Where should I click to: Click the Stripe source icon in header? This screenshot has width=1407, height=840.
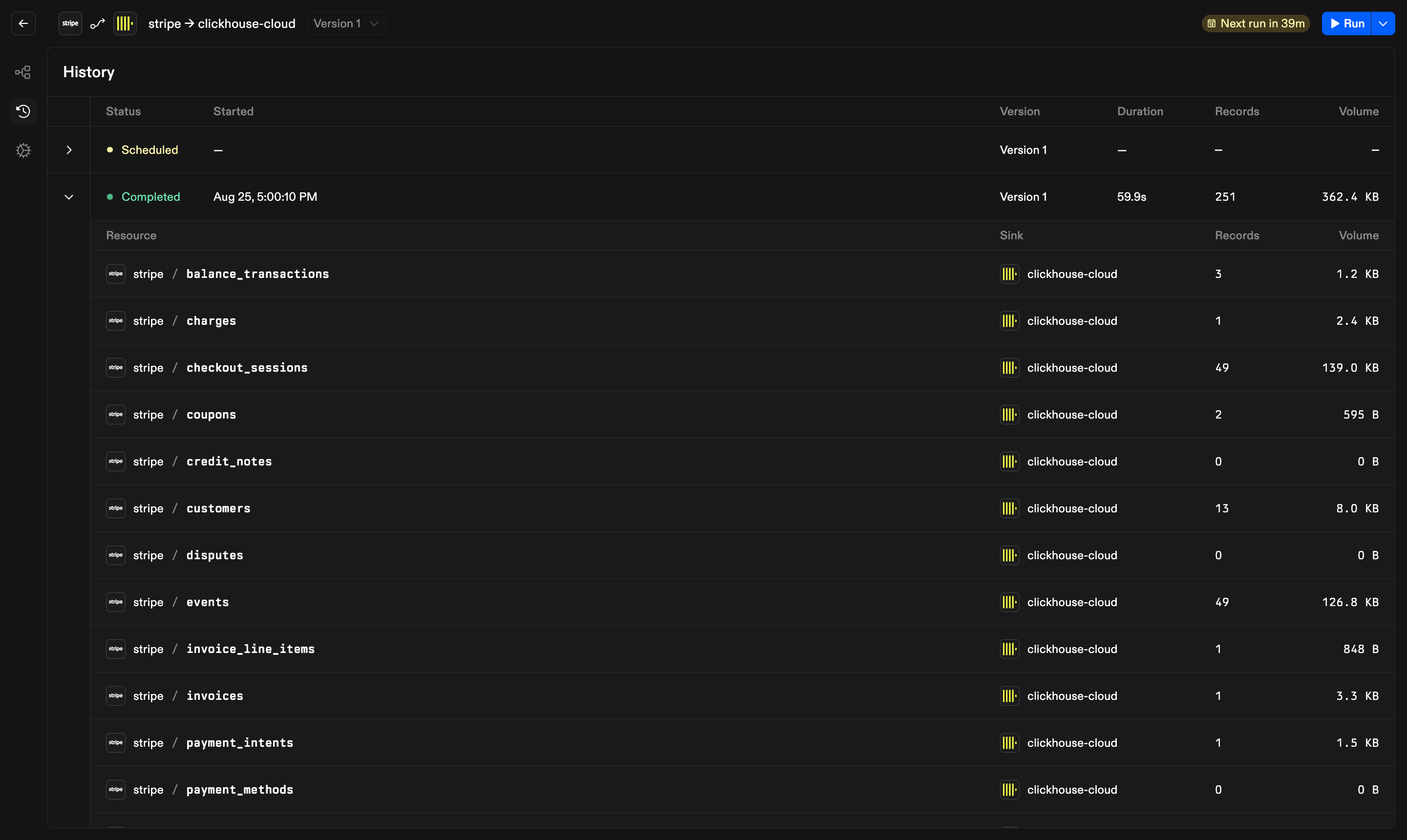pos(70,23)
